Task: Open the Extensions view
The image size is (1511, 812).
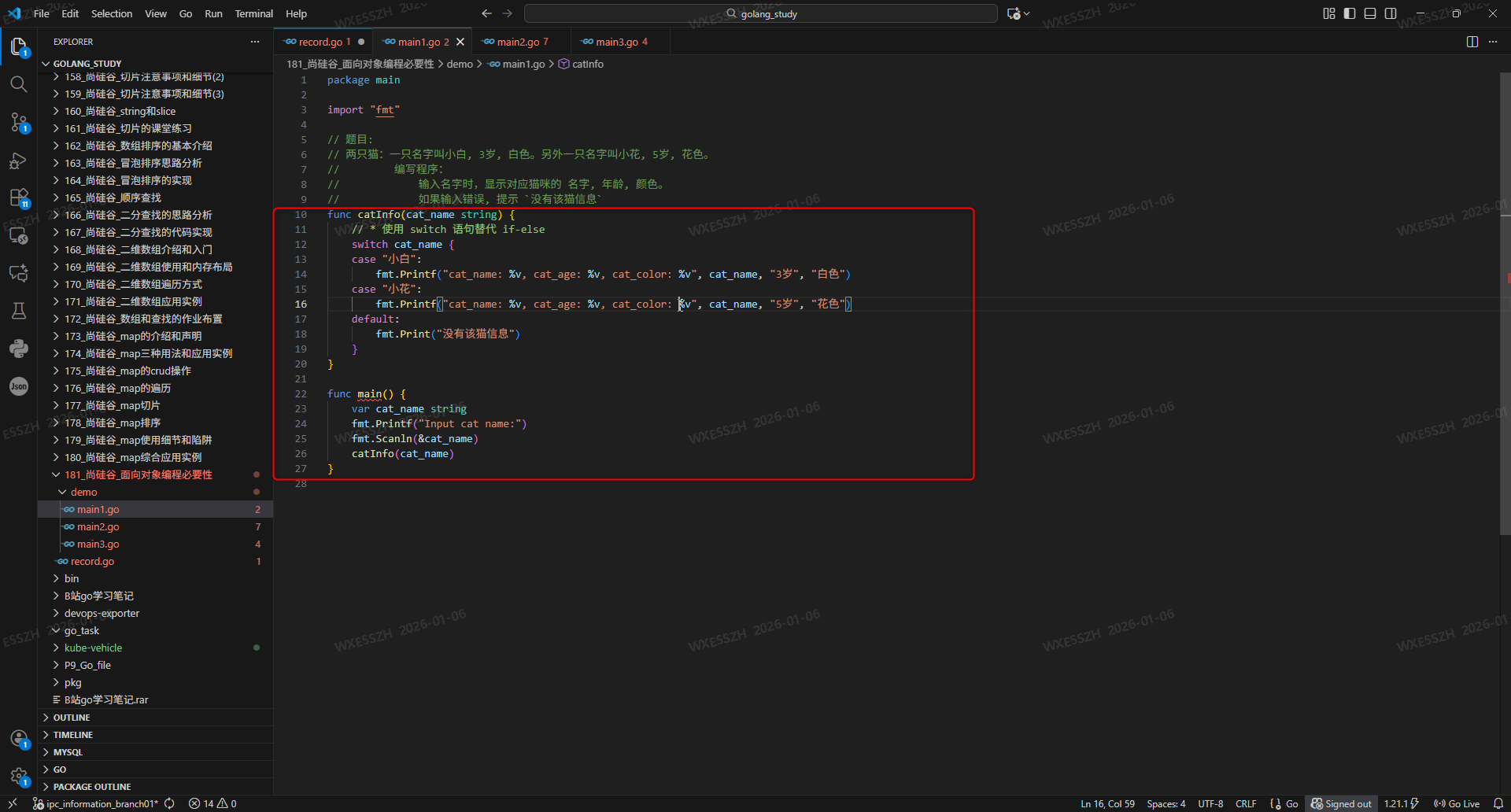Action: pos(19,197)
